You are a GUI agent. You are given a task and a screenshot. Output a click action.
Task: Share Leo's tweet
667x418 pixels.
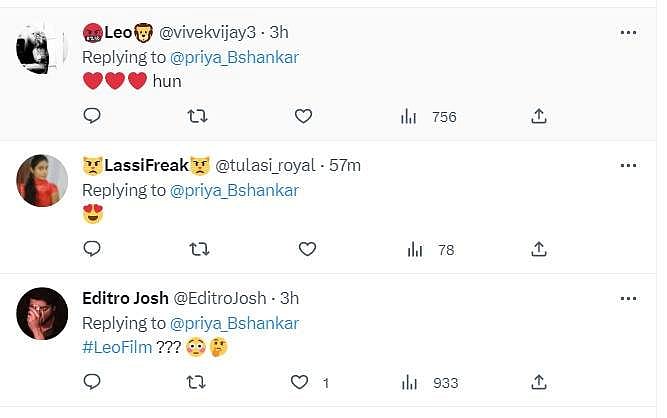(539, 116)
